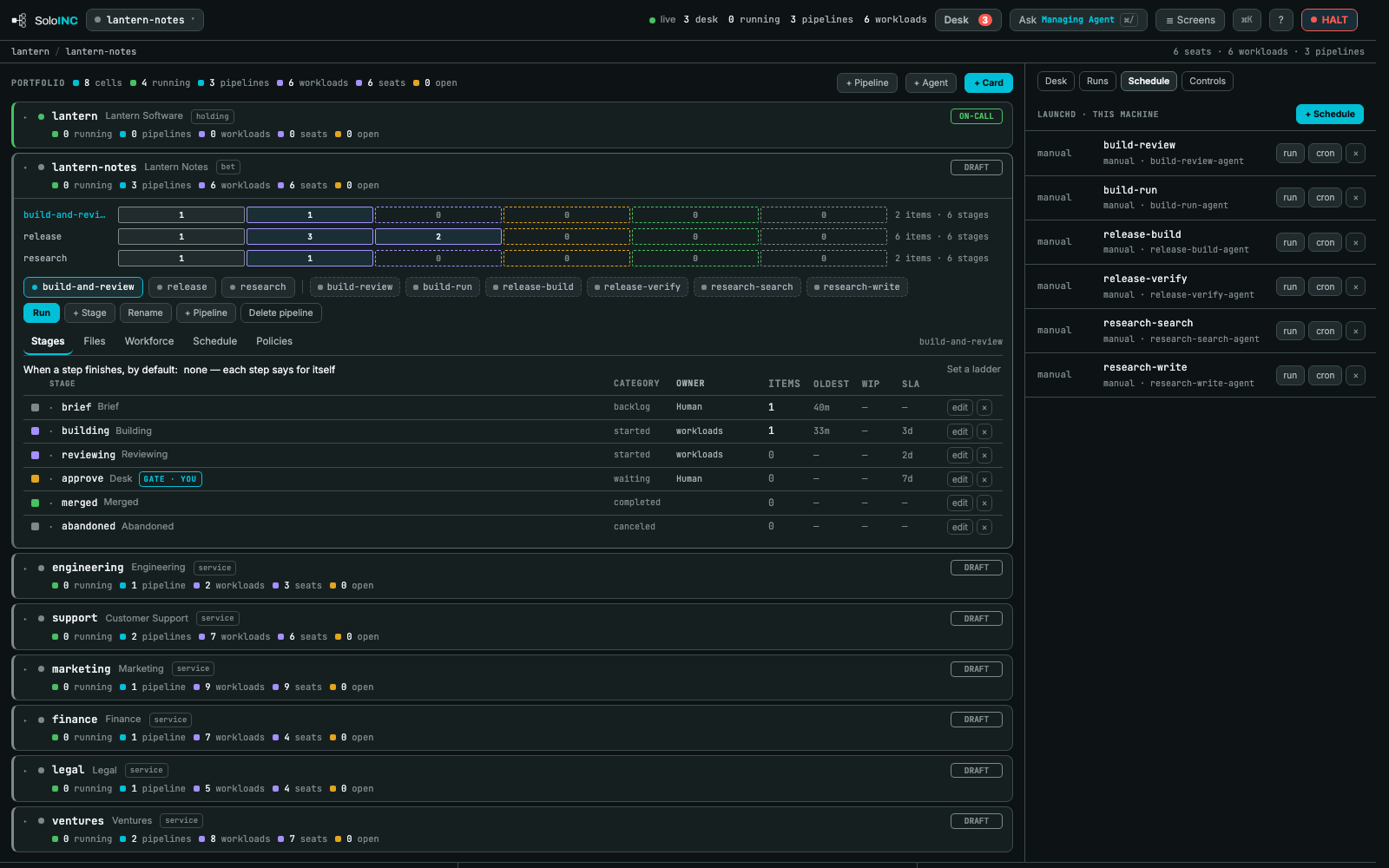
Task: Open the Set a ladder link
Action: tap(973, 370)
